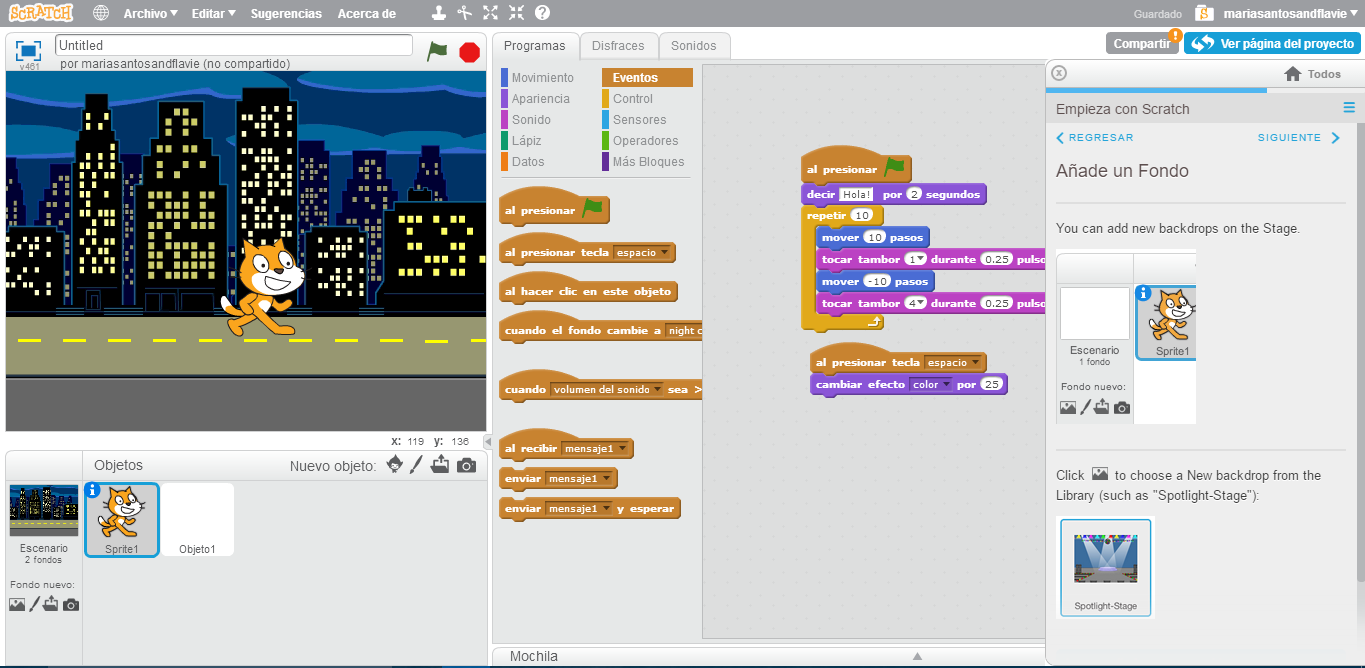Click the block help question mark icon
This screenshot has width=1365, height=668.
pos(542,14)
